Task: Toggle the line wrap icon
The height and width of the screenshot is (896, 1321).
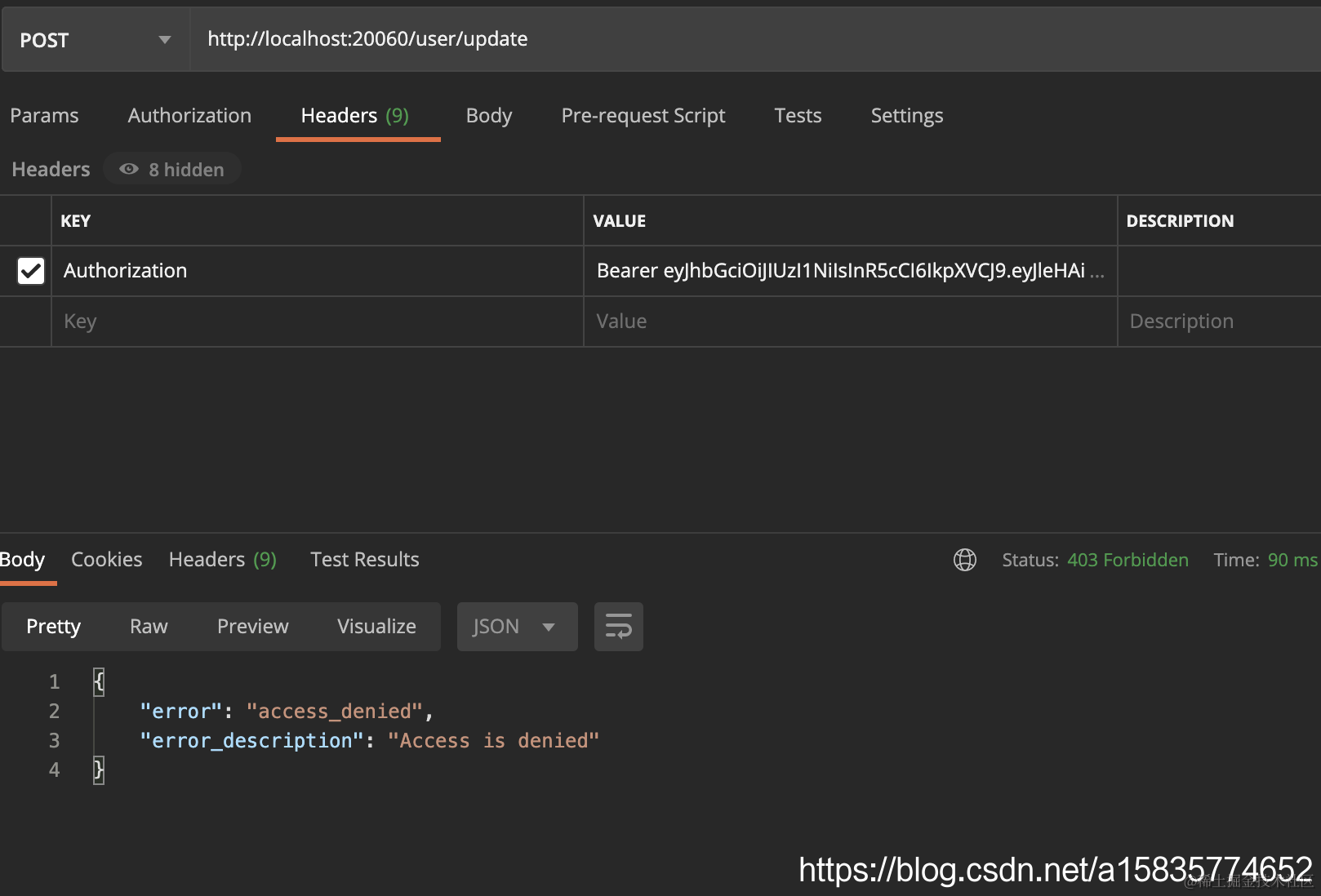Action: point(619,627)
